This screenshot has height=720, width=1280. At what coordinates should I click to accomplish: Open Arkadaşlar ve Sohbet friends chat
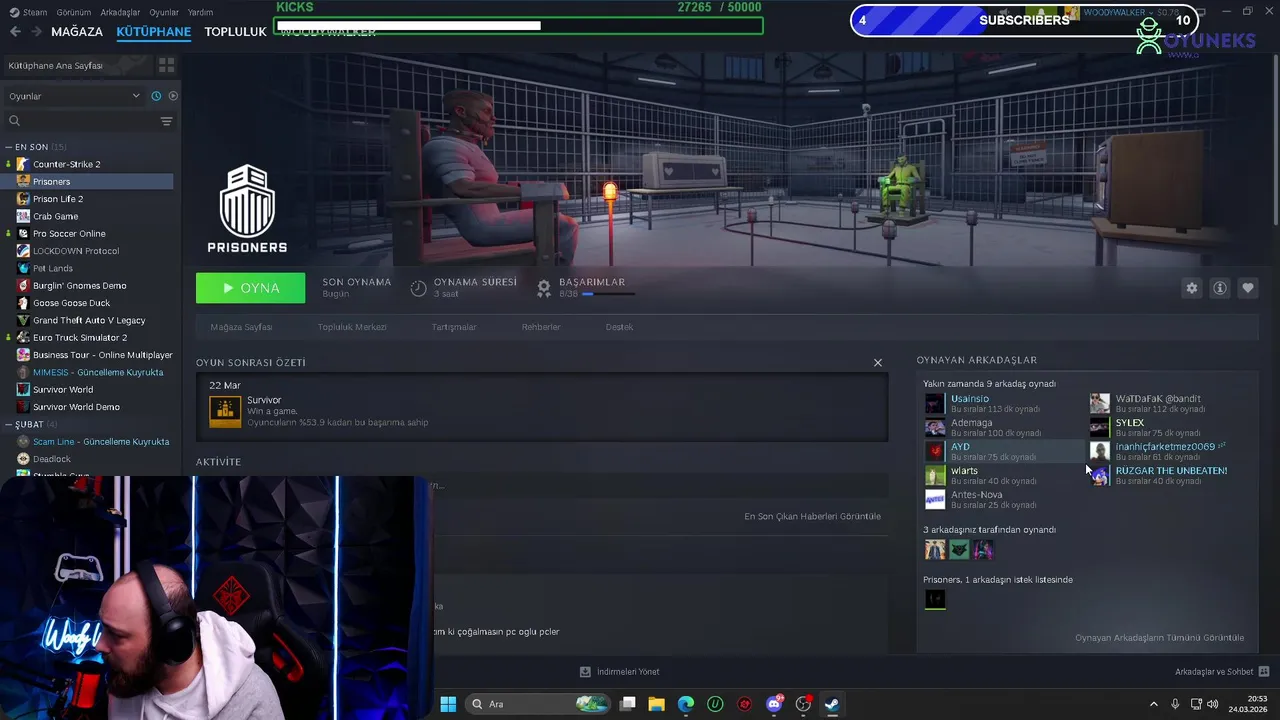1222,672
